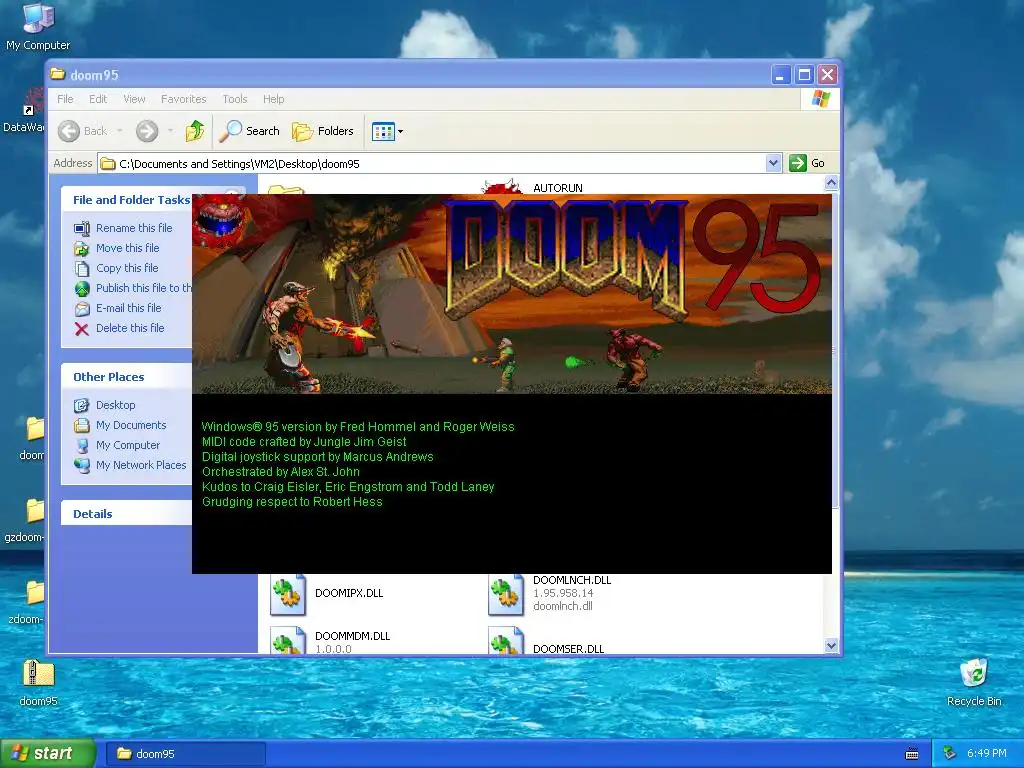Click the Publish globe icon

coord(82,289)
